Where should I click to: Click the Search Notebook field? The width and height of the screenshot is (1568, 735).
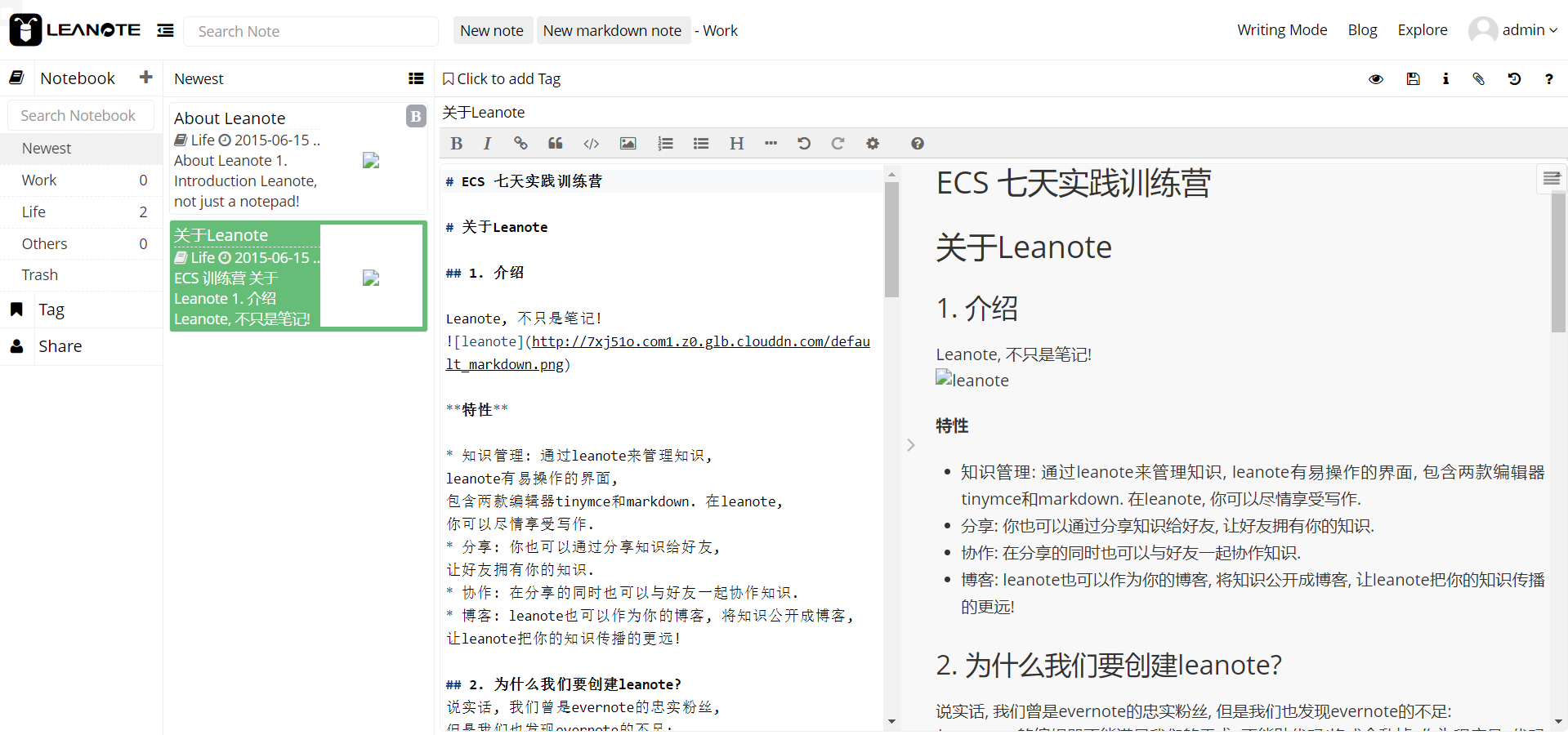click(81, 115)
